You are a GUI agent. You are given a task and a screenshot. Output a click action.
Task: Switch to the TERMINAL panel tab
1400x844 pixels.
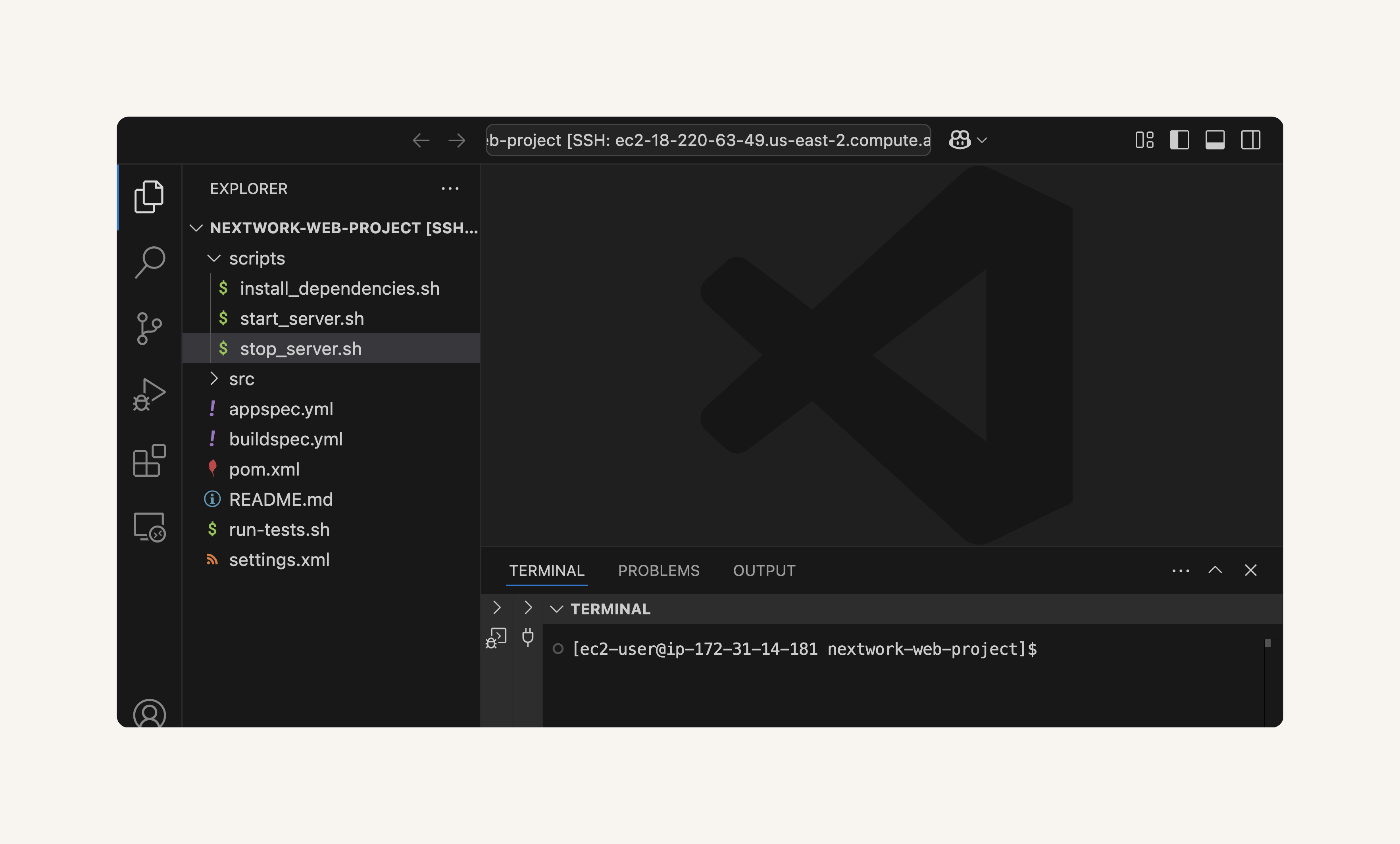[546, 570]
